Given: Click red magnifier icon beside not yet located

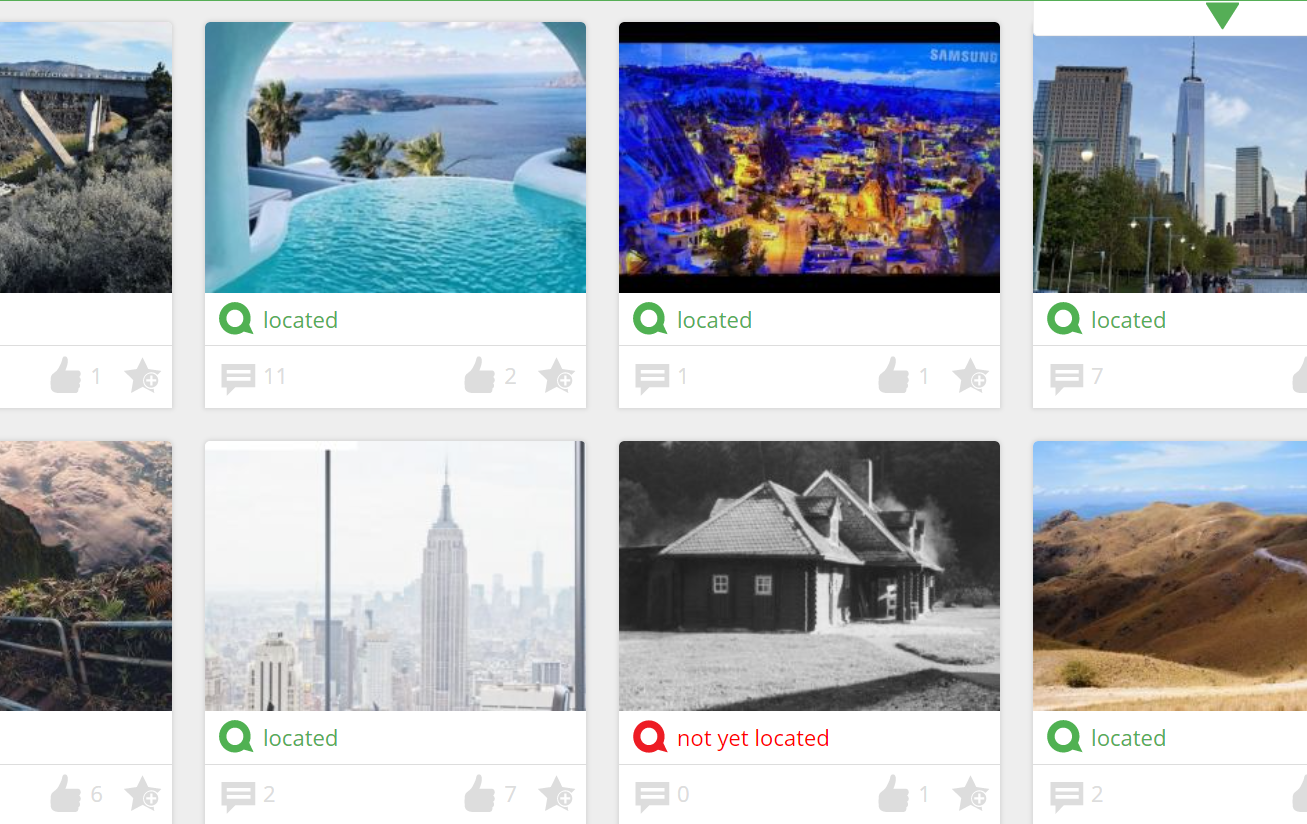Looking at the screenshot, I should [650, 738].
